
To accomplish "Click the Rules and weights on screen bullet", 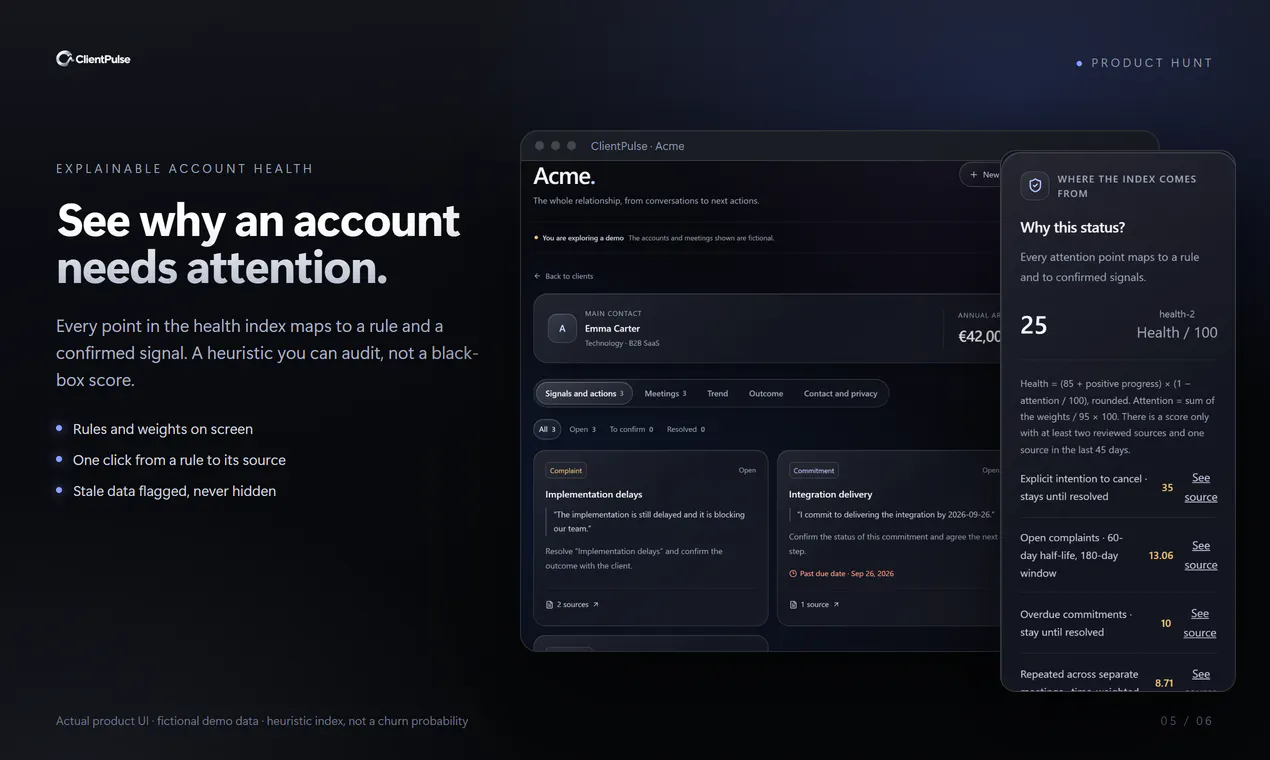I will (163, 429).
